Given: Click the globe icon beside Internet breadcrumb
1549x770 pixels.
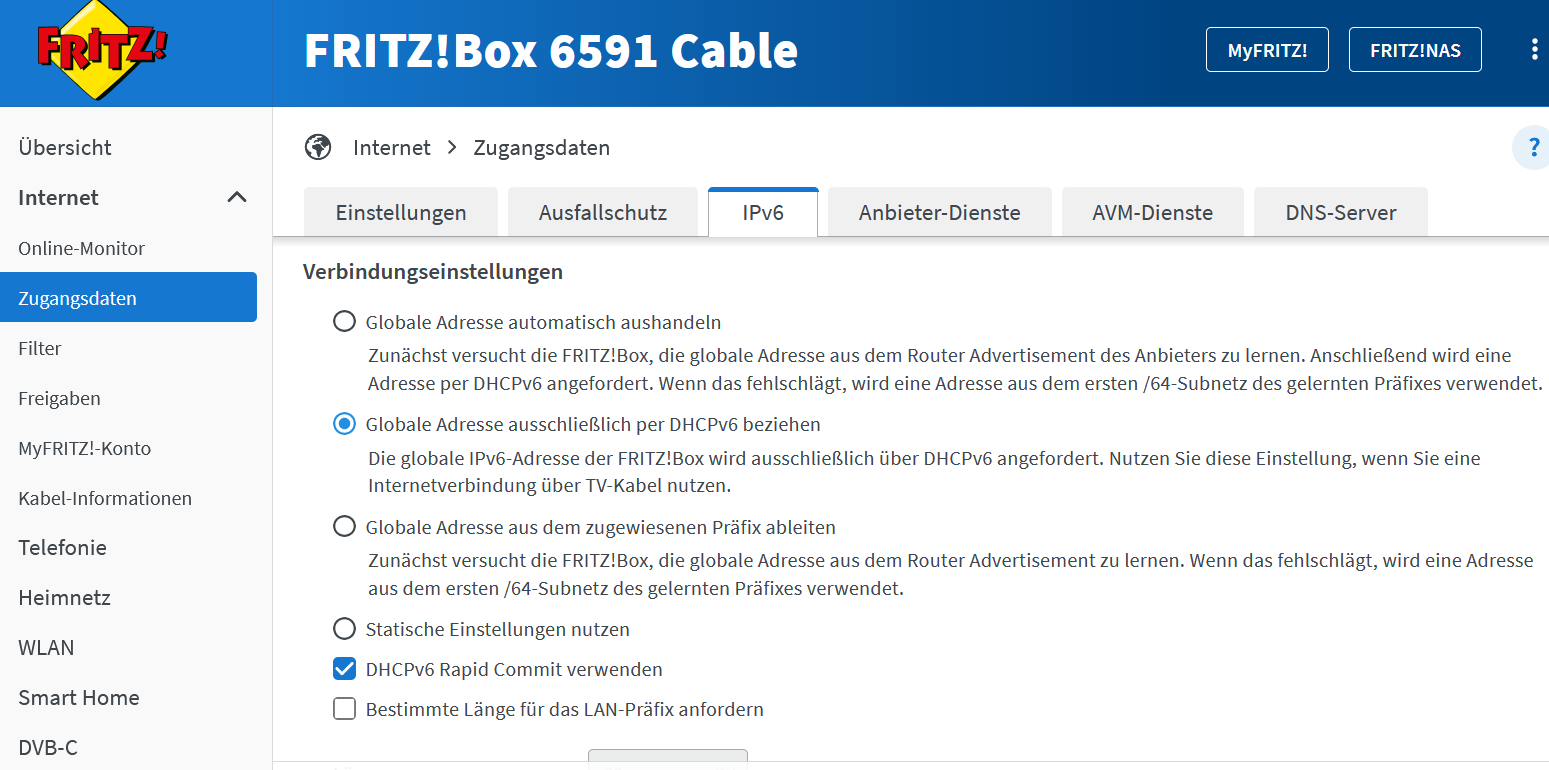Looking at the screenshot, I should (318, 148).
